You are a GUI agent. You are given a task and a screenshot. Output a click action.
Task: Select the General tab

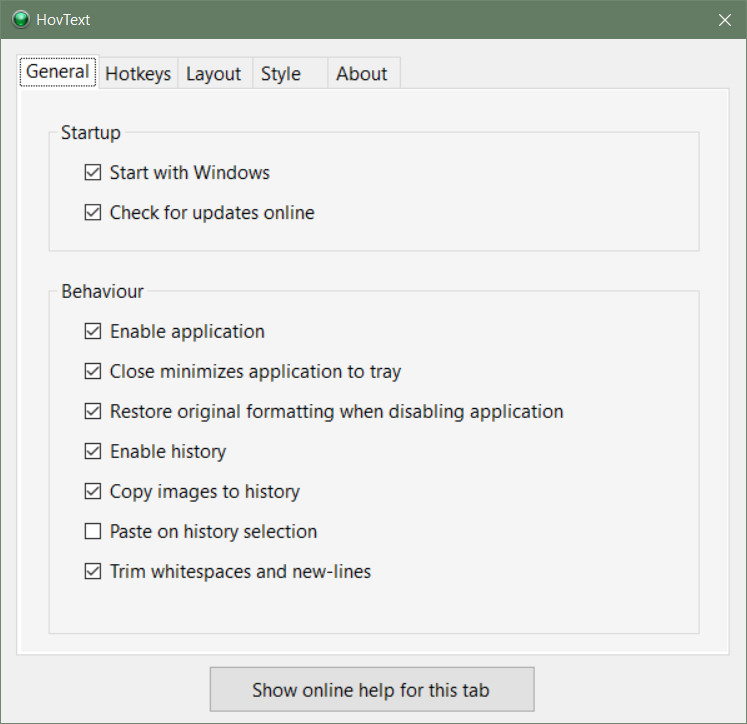(x=58, y=72)
